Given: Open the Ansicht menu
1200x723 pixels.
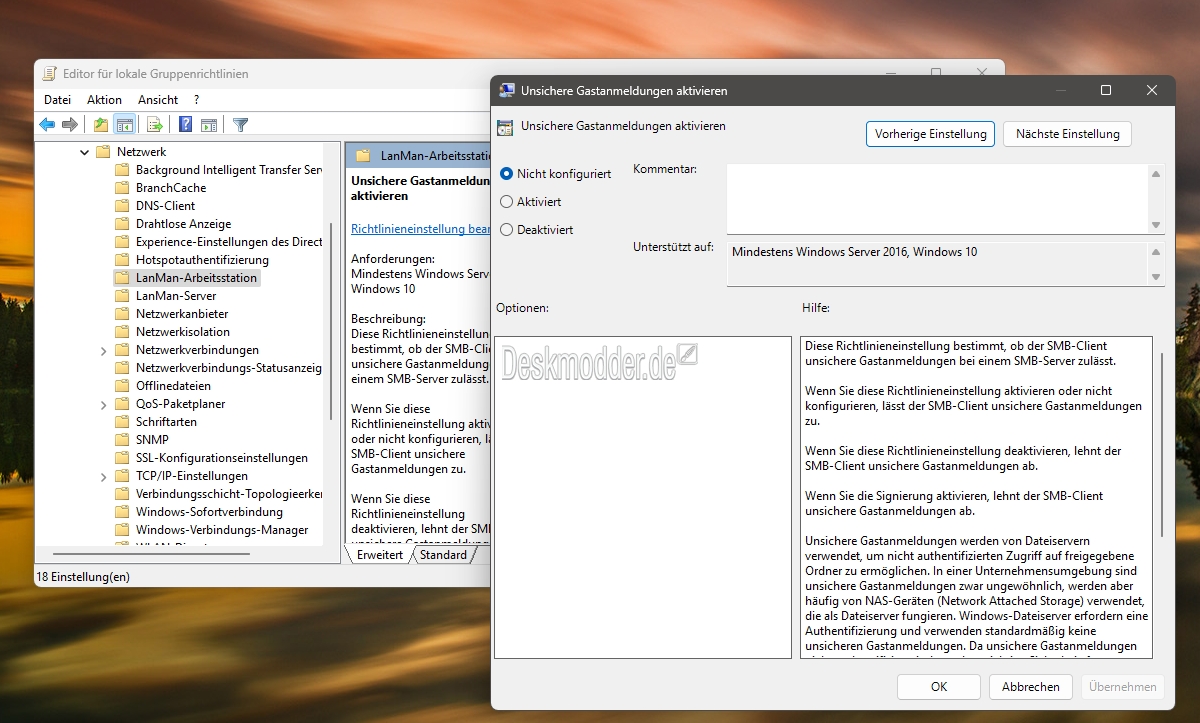Looking at the screenshot, I should pos(158,100).
